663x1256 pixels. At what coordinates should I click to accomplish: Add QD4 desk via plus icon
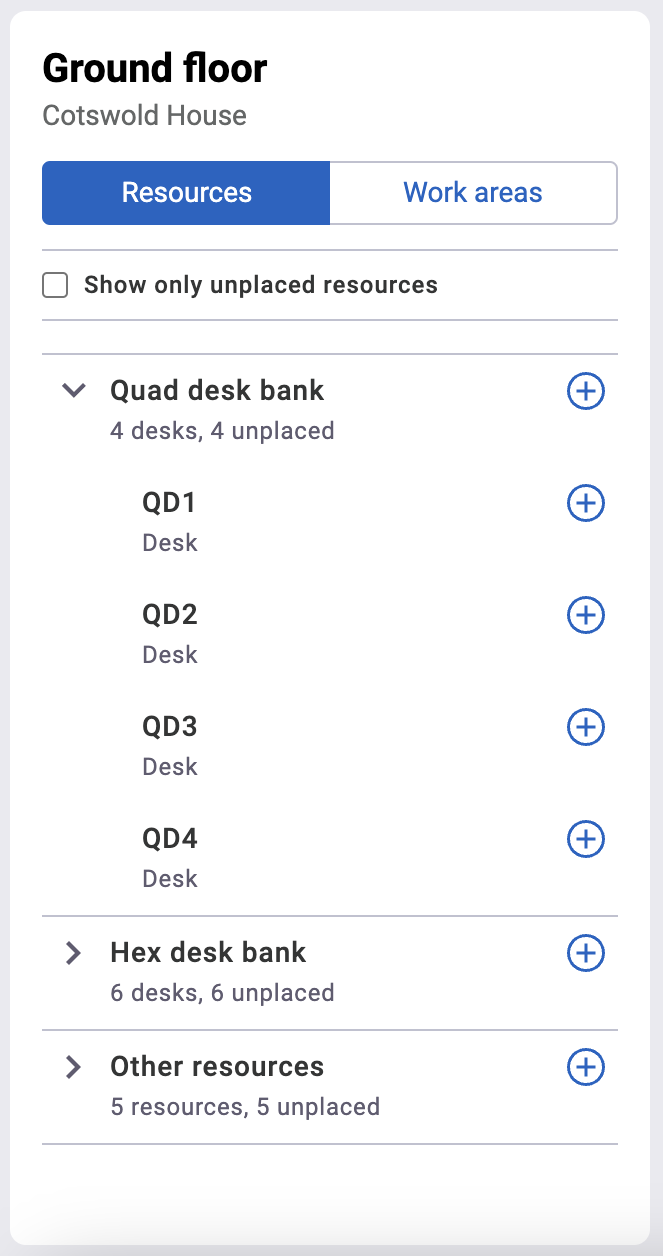[586, 839]
